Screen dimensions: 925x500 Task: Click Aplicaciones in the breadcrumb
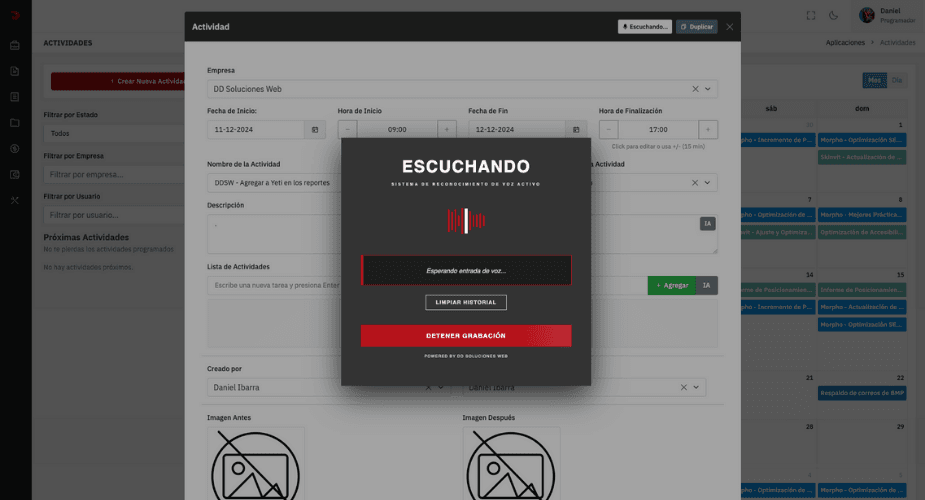(x=845, y=43)
